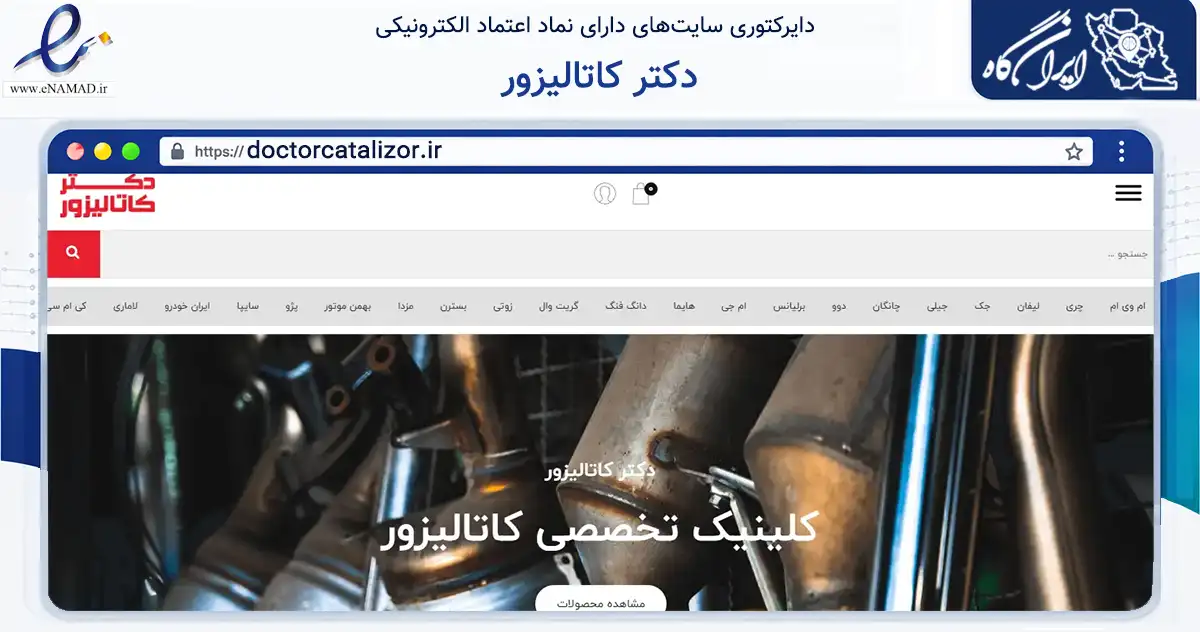The width and height of the screenshot is (1200, 632).
Task: Open the لاماری category
Action: (126, 306)
